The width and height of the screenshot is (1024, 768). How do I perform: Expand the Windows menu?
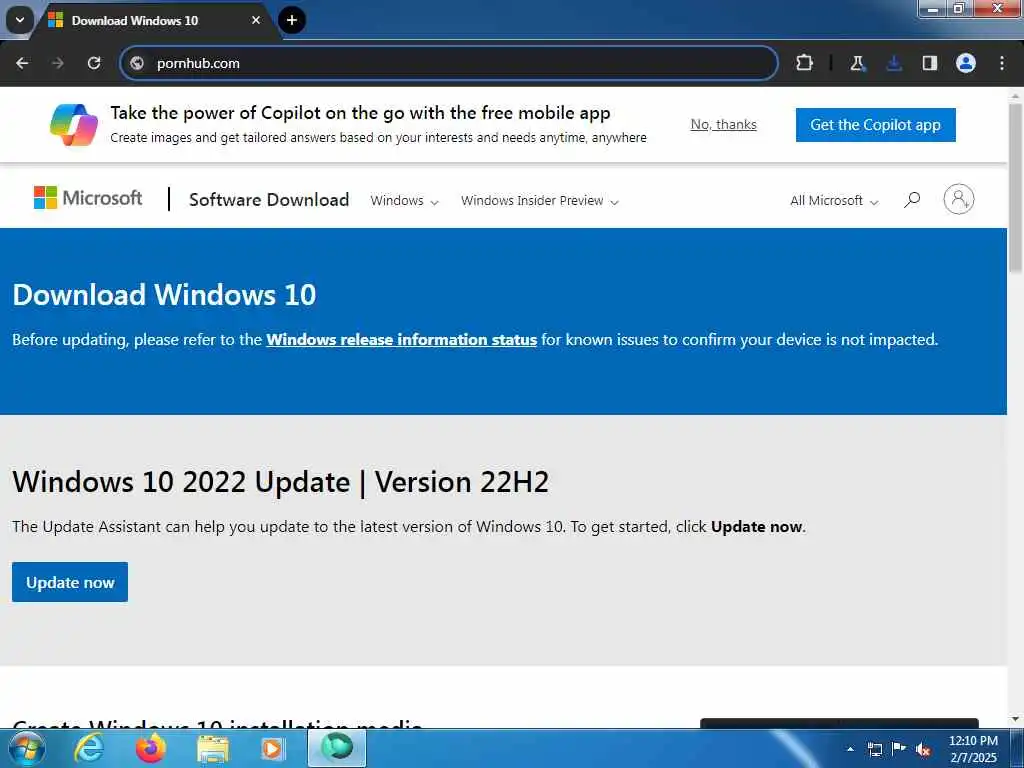pyautogui.click(x=404, y=200)
